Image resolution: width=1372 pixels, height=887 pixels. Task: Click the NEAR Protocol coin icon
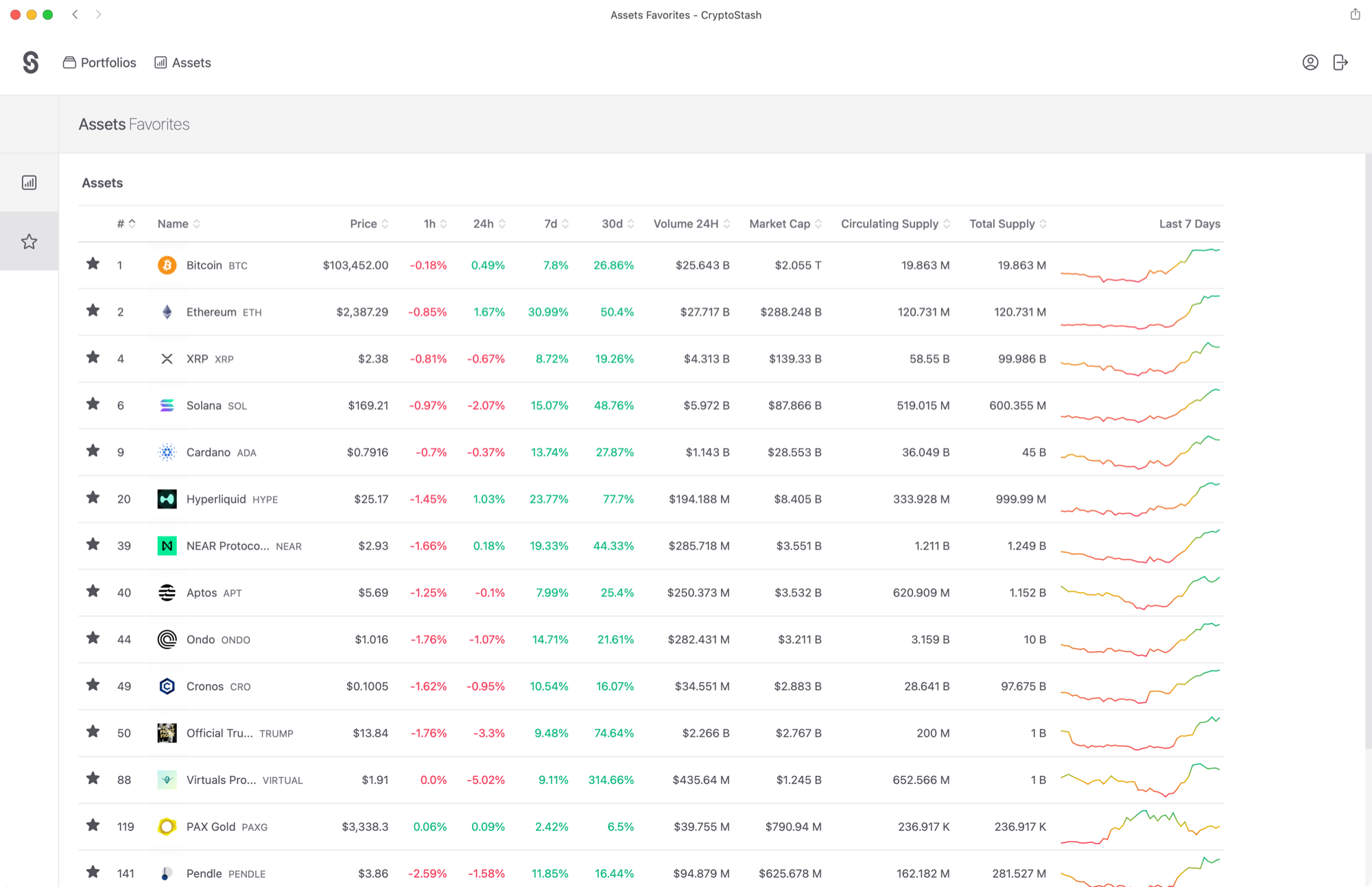(x=167, y=545)
